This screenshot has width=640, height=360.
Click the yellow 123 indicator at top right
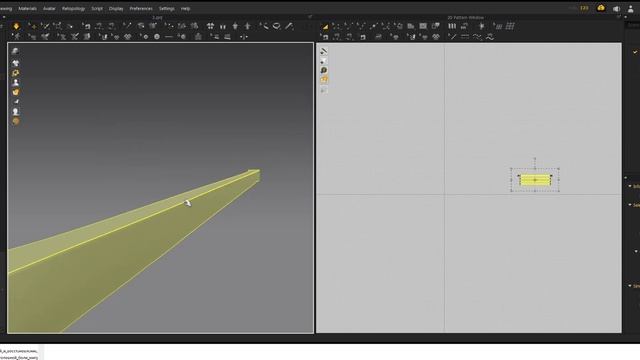coord(584,8)
